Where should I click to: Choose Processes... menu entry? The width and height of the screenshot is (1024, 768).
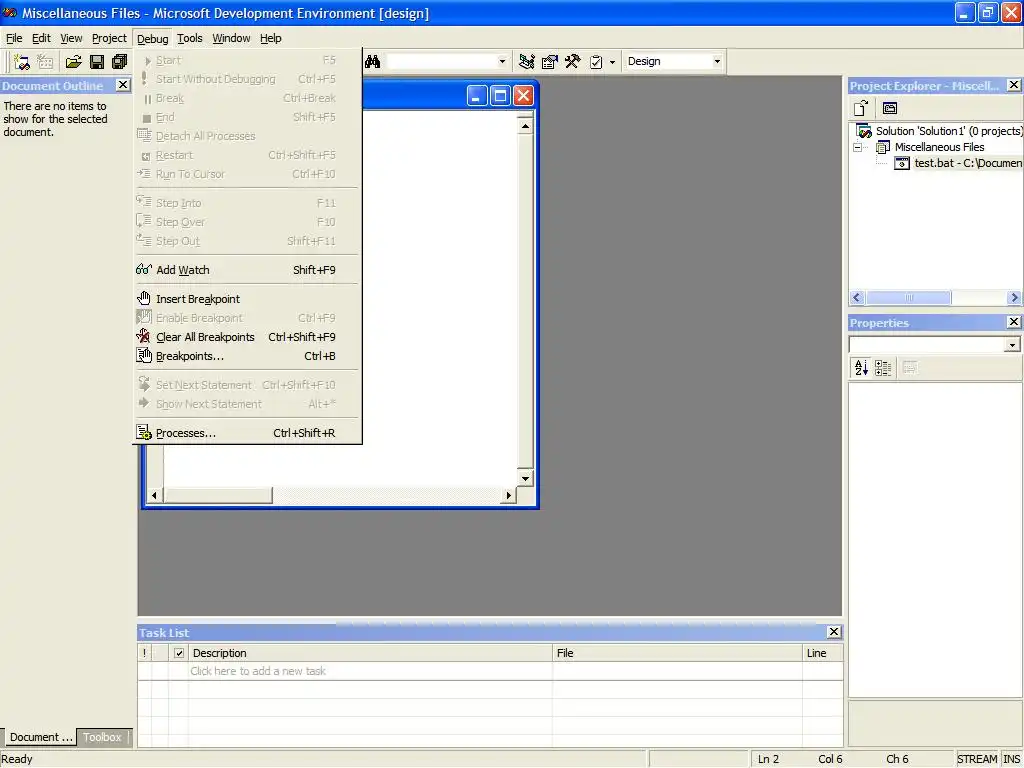point(247,433)
